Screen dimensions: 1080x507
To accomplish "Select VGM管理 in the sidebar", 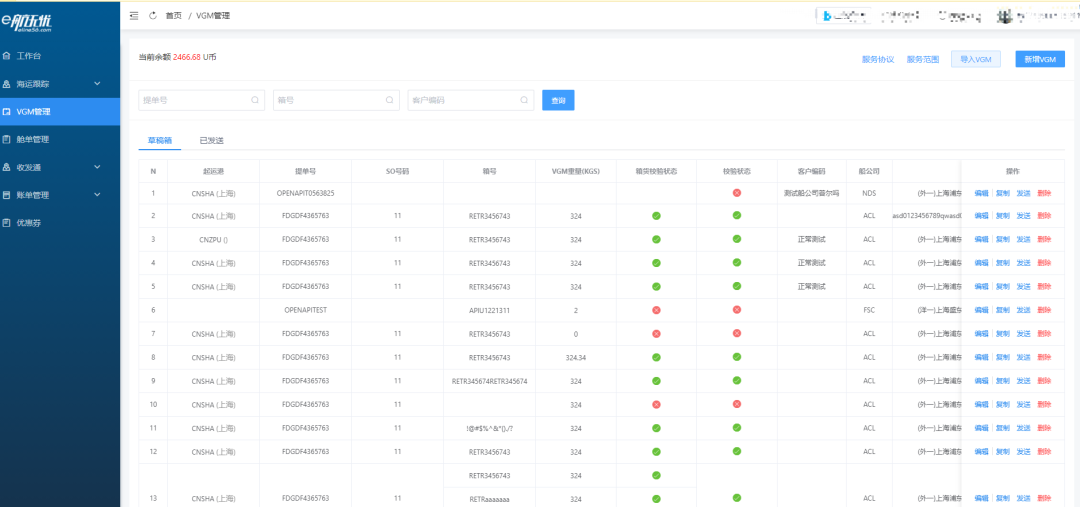I will coord(60,112).
